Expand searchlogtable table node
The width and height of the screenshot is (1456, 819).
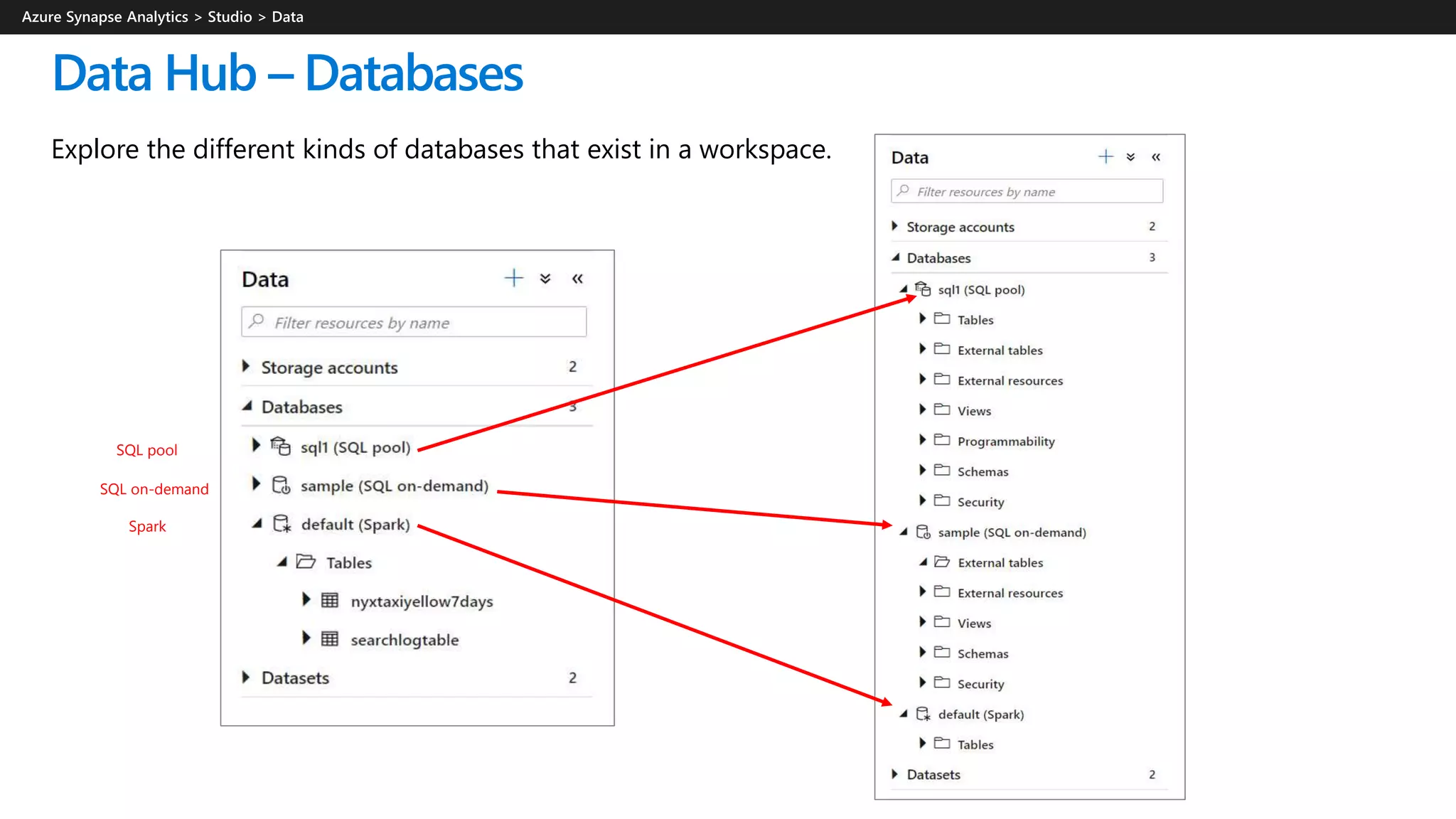click(x=306, y=638)
